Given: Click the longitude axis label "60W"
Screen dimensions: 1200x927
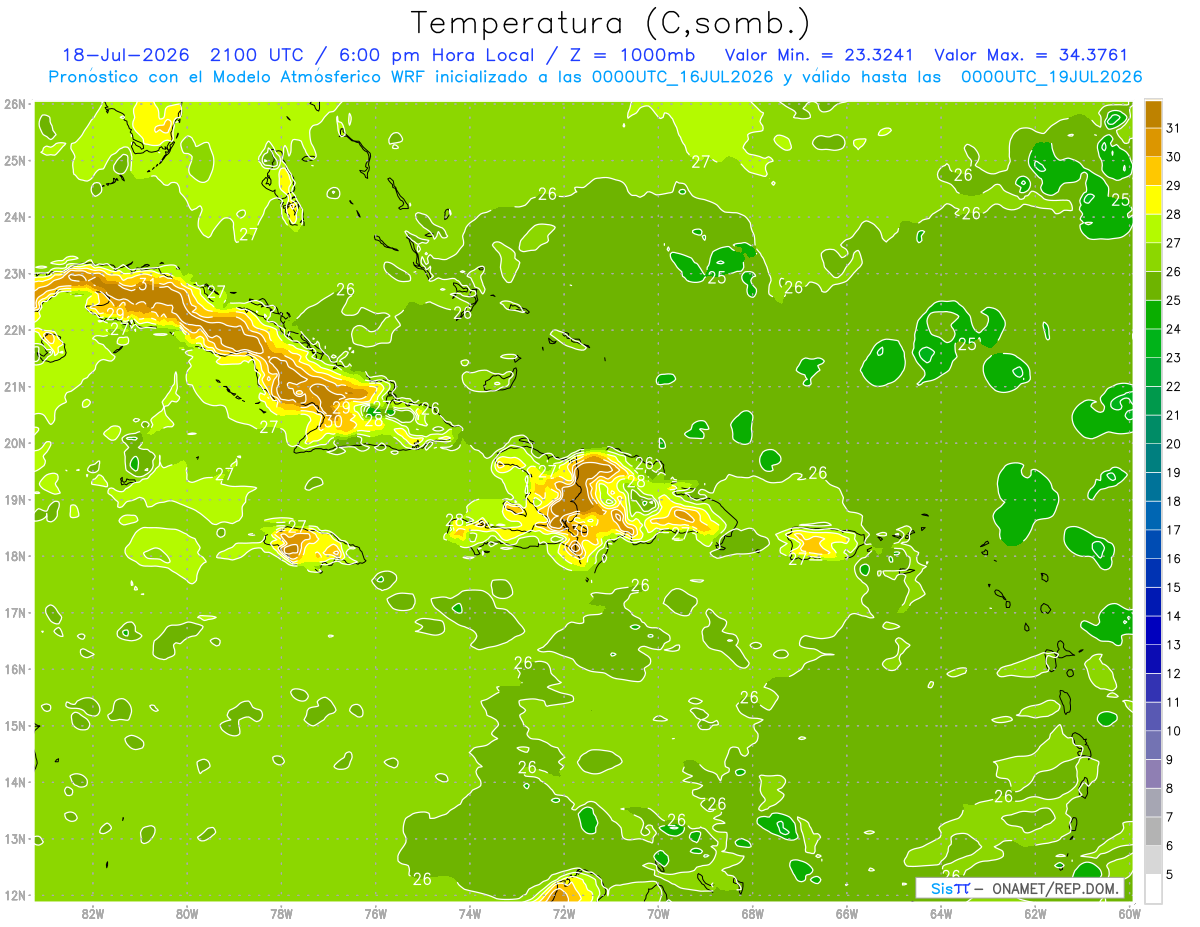Looking at the screenshot, I should pyautogui.click(x=1129, y=913).
